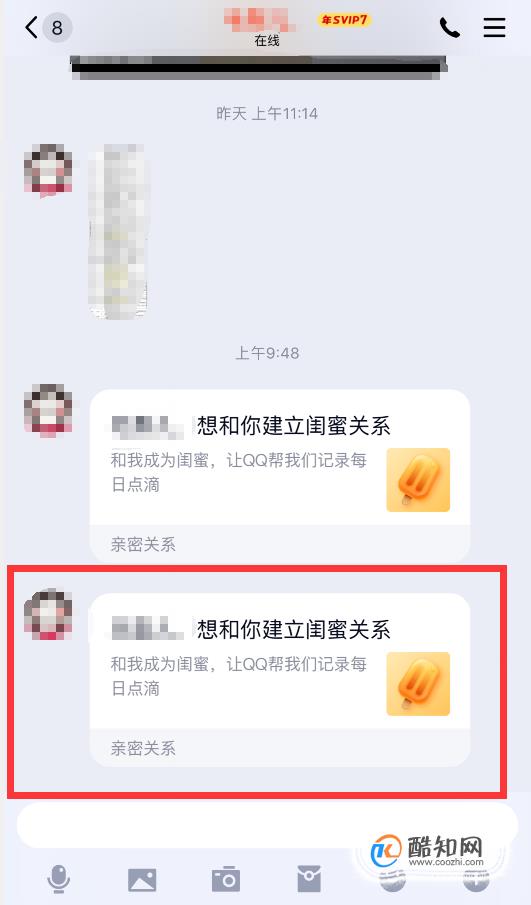Send a red envelope via the envelope icon
Image resolution: width=531 pixels, height=905 pixels.
pyautogui.click(x=309, y=879)
